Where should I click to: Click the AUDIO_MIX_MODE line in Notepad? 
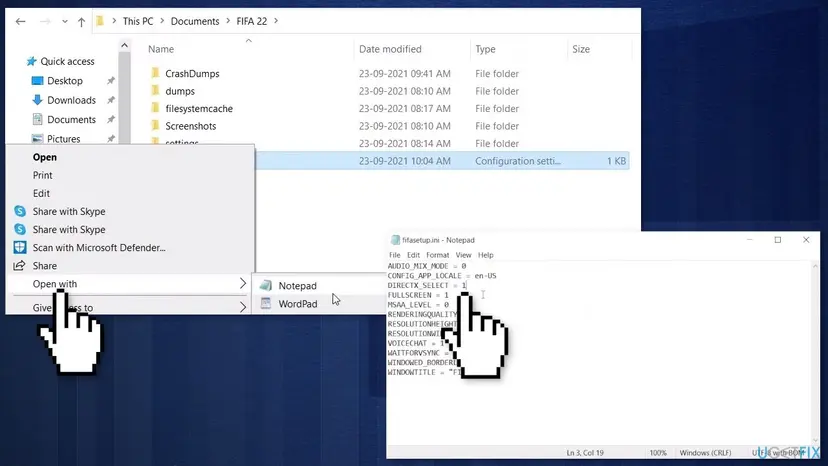[427, 266]
